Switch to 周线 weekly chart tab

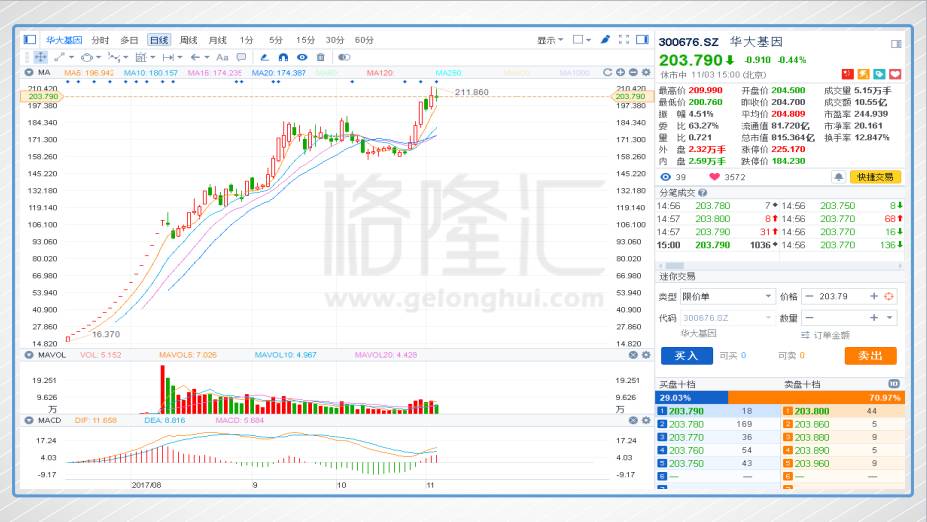[x=188, y=40]
